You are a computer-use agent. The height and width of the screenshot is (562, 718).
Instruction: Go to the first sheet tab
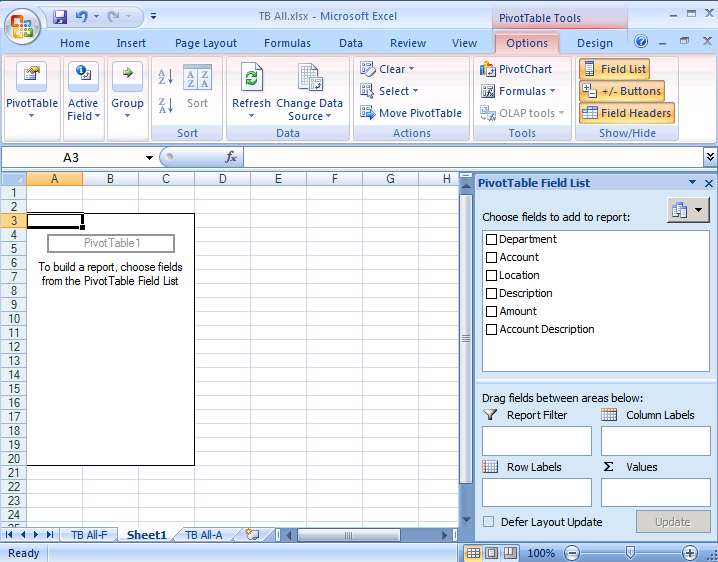[x=9, y=535]
